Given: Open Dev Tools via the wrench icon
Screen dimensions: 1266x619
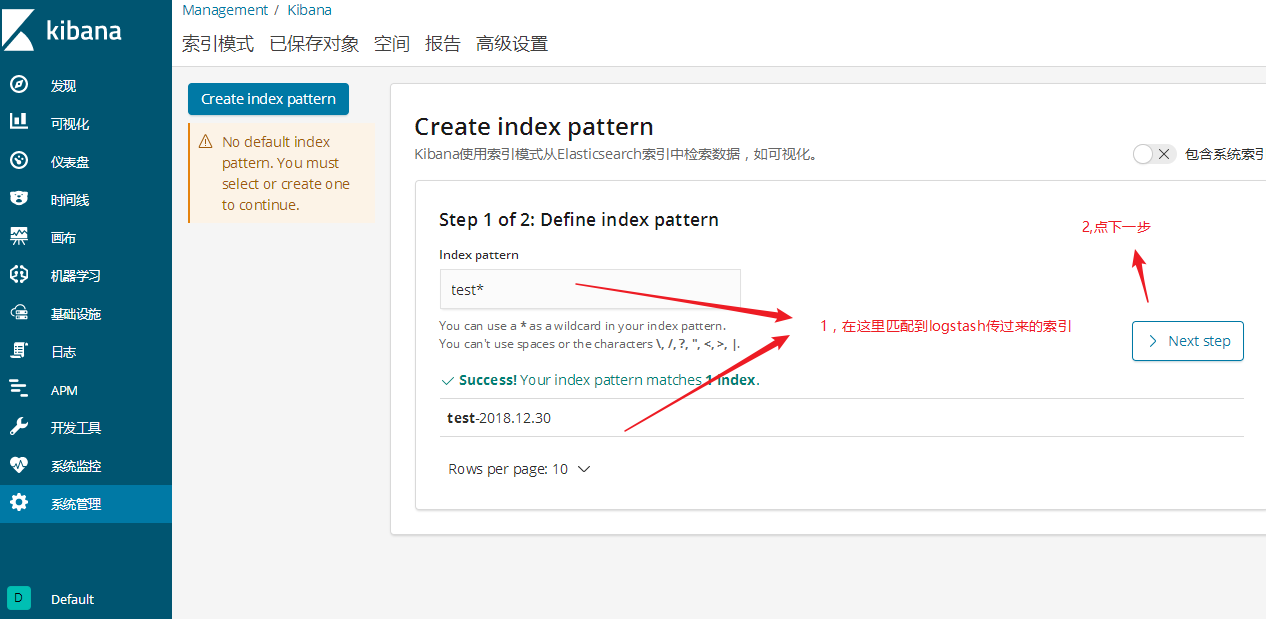Looking at the screenshot, I should [x=19, y=427].
